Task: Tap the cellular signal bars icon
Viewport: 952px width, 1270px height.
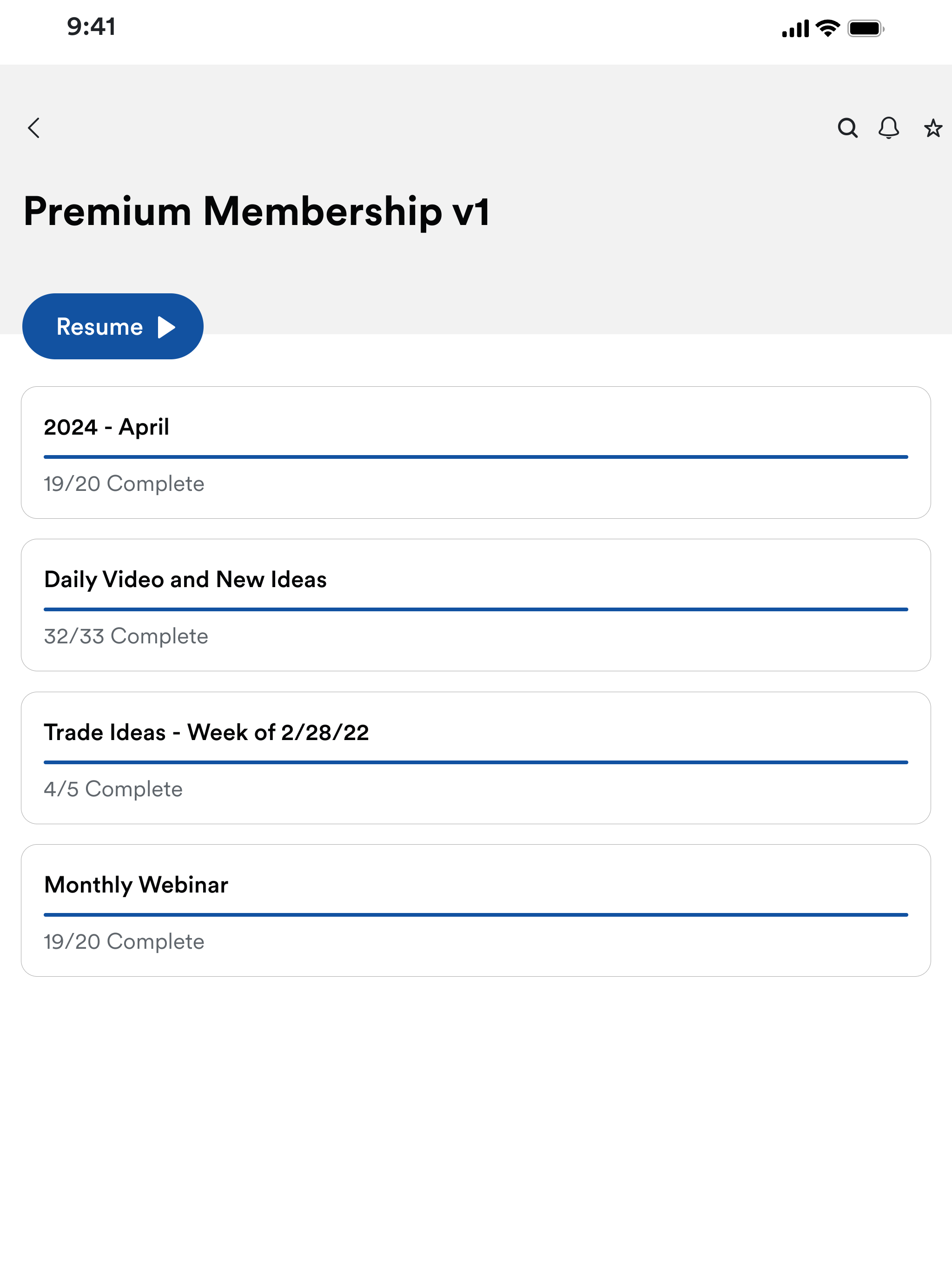Action: [795, 28]
